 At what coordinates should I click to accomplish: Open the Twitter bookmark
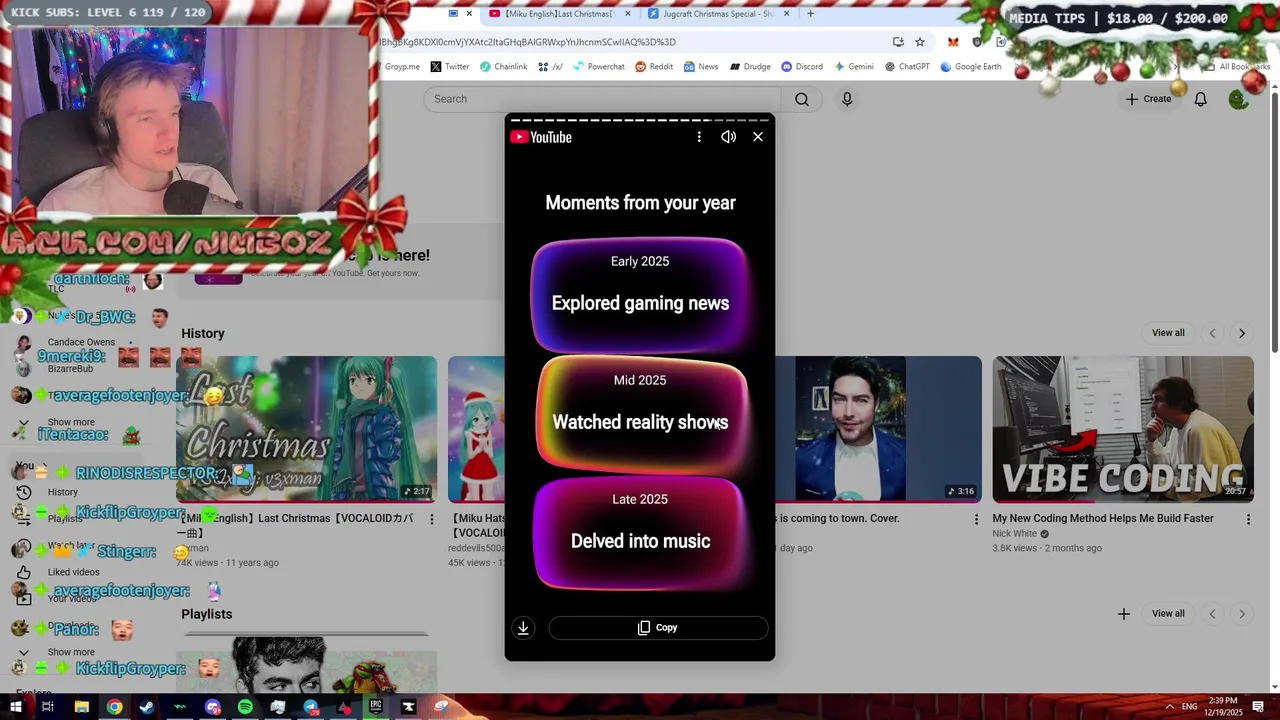[450, 67]
